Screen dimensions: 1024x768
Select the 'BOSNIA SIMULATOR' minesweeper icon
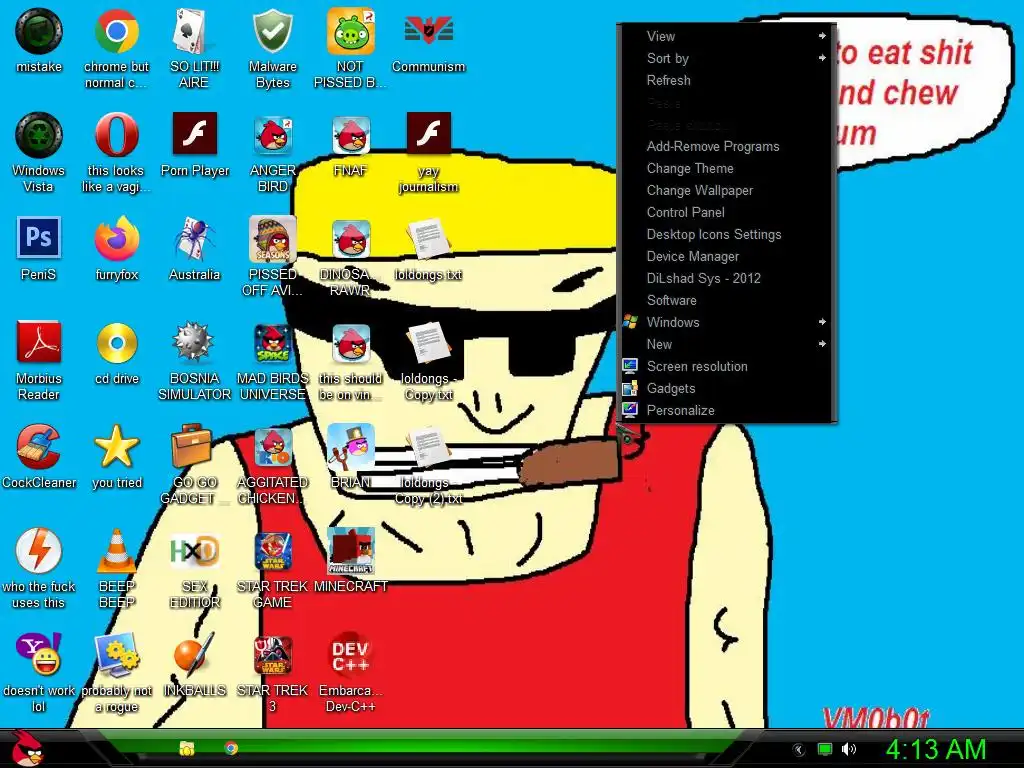[x=194, y=342]
